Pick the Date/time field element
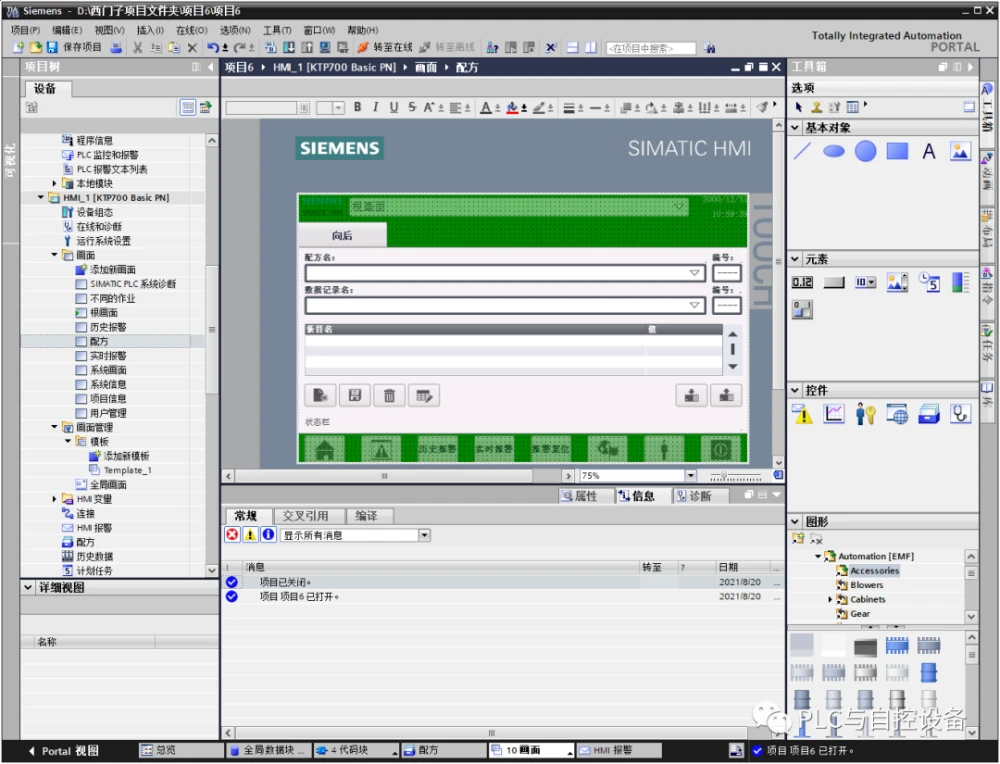The width and height of the screenshot is (1000, 764). 929,282
